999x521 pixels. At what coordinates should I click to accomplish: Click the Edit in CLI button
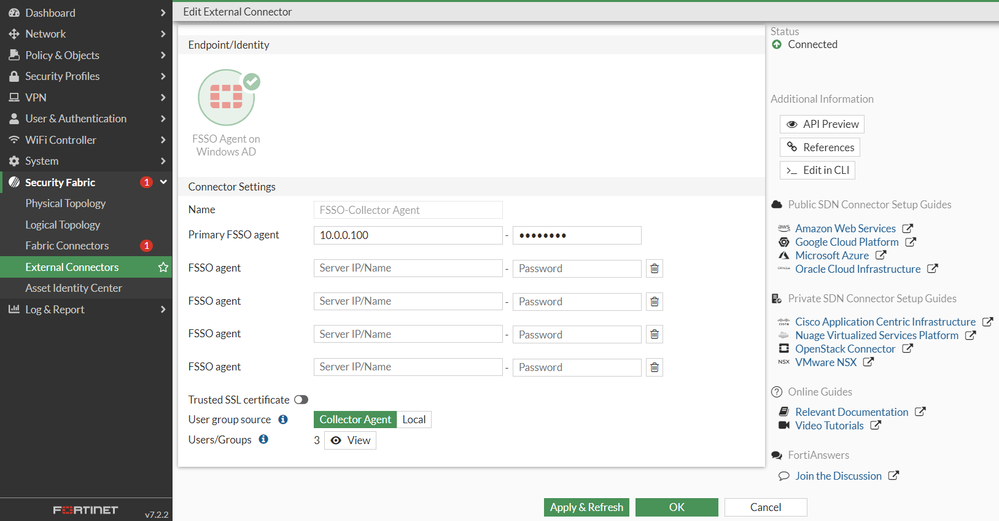pos(817,170)
